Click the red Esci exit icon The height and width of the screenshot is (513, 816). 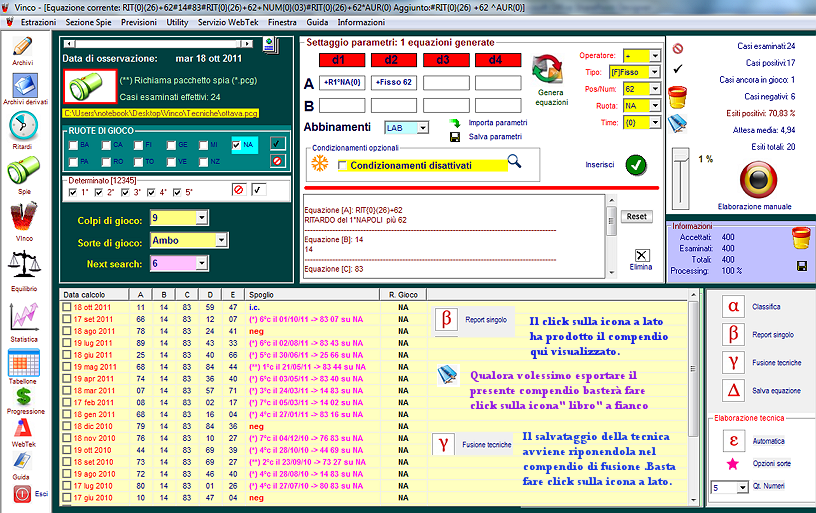(22, 494)
